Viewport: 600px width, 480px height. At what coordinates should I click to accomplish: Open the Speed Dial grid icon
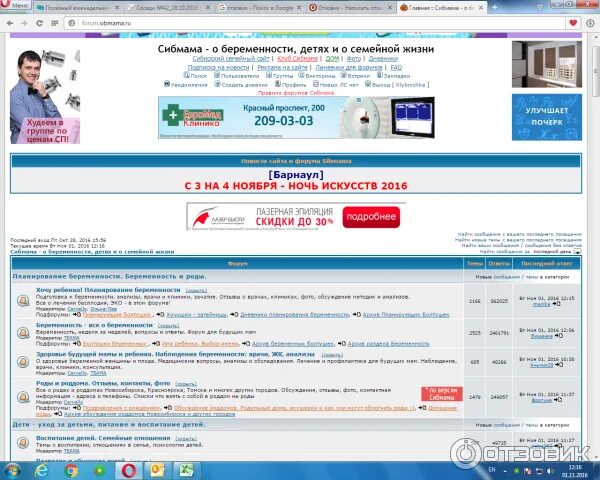click(55, 23)
